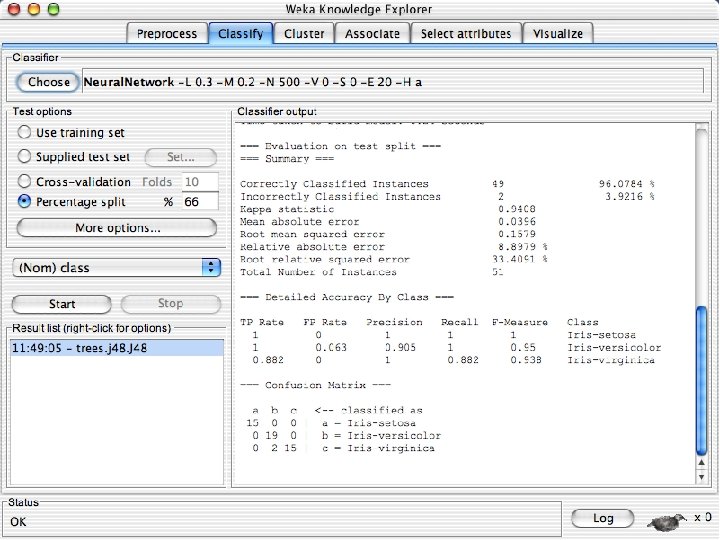This screenshot has width=720, height=540.
Task: Click the yellow minimize window button
Action: [34, 9]
